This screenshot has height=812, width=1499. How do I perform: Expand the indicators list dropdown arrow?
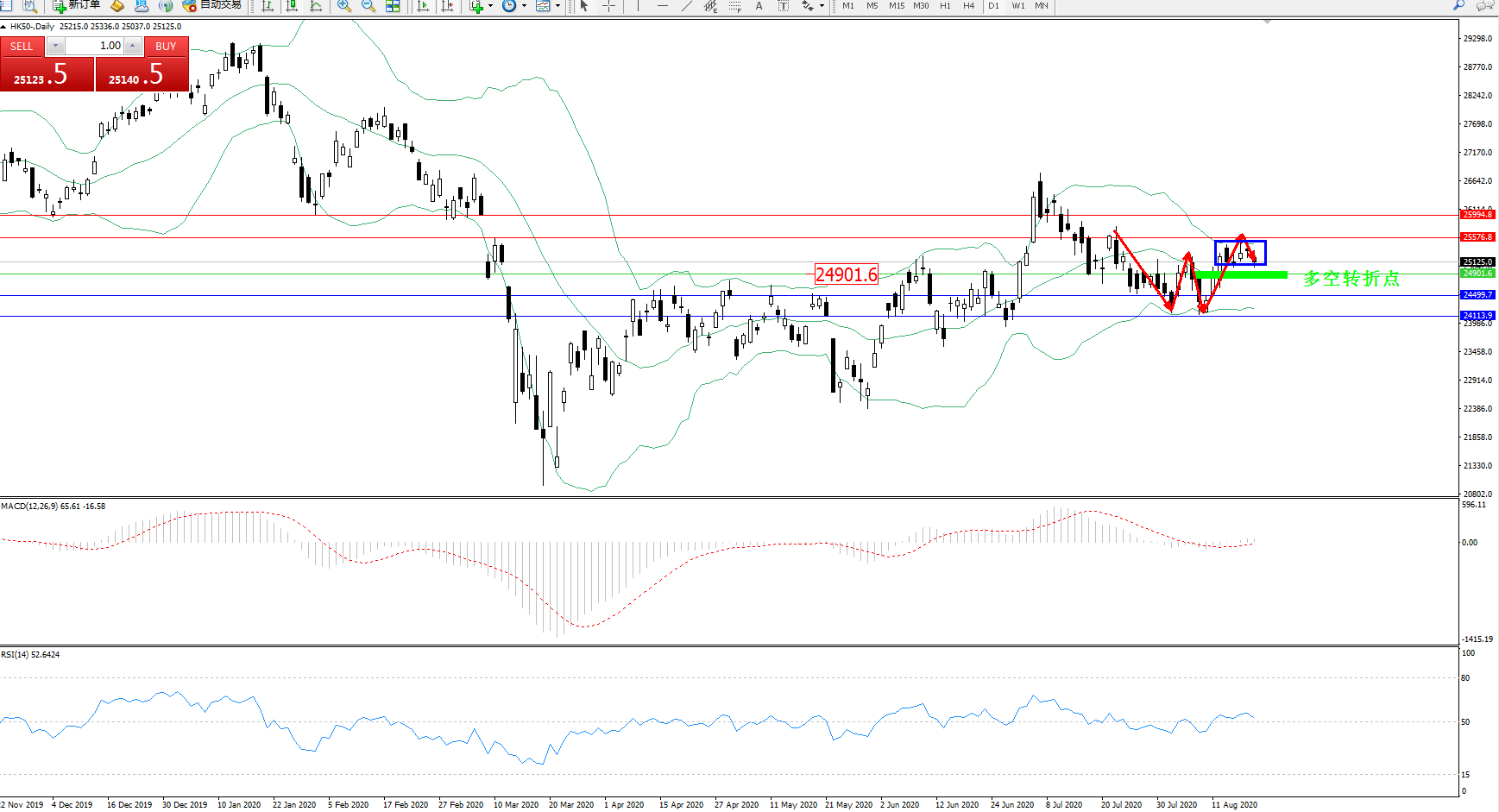click(490, 6)
